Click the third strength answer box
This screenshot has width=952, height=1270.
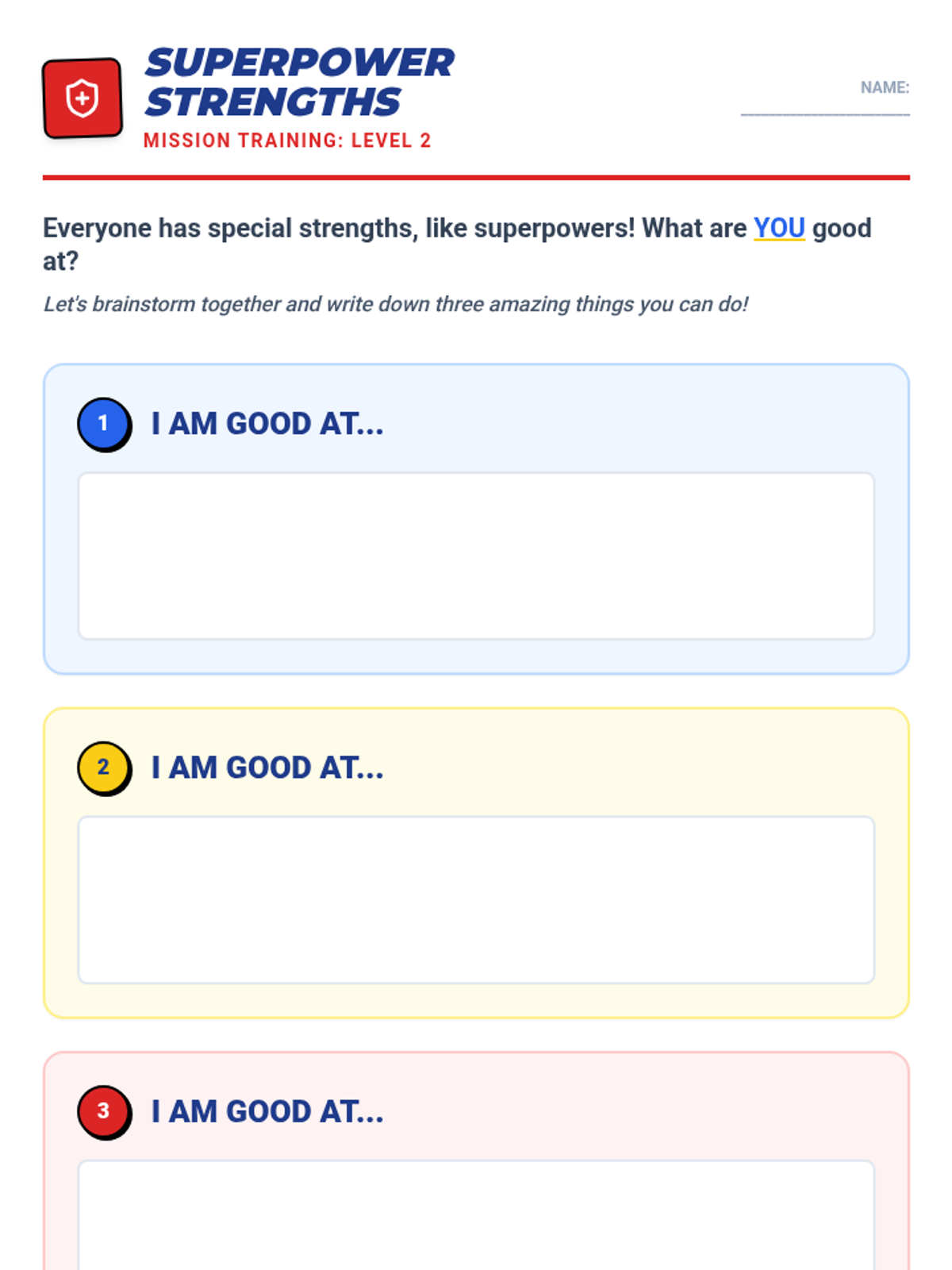click(x=476, y=1214)
